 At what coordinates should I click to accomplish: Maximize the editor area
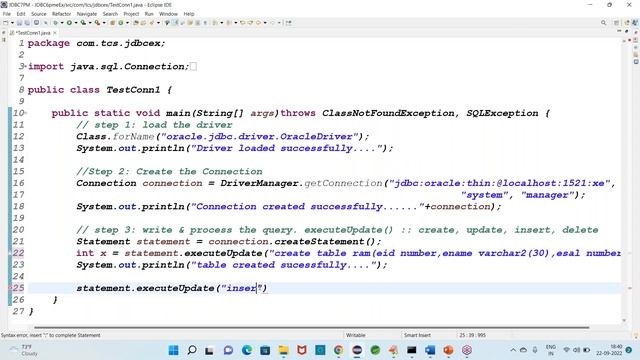tap(627, 31)
